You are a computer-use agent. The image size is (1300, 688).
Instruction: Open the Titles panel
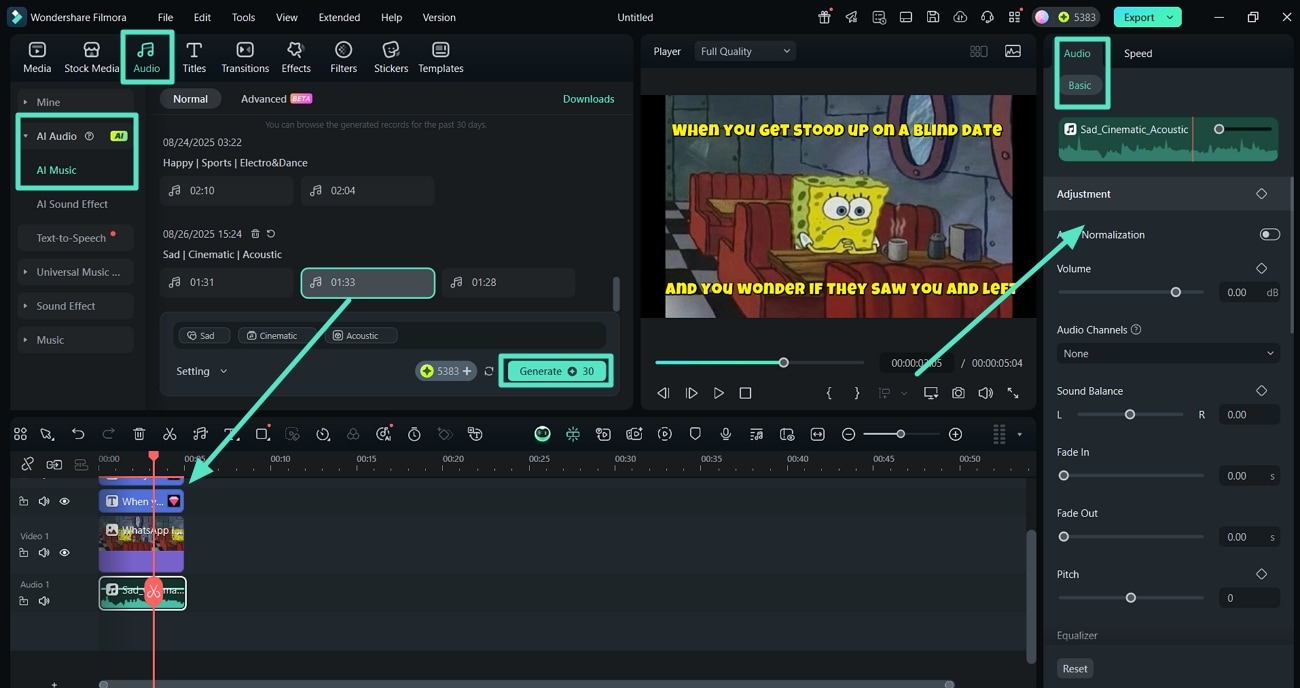194,57
